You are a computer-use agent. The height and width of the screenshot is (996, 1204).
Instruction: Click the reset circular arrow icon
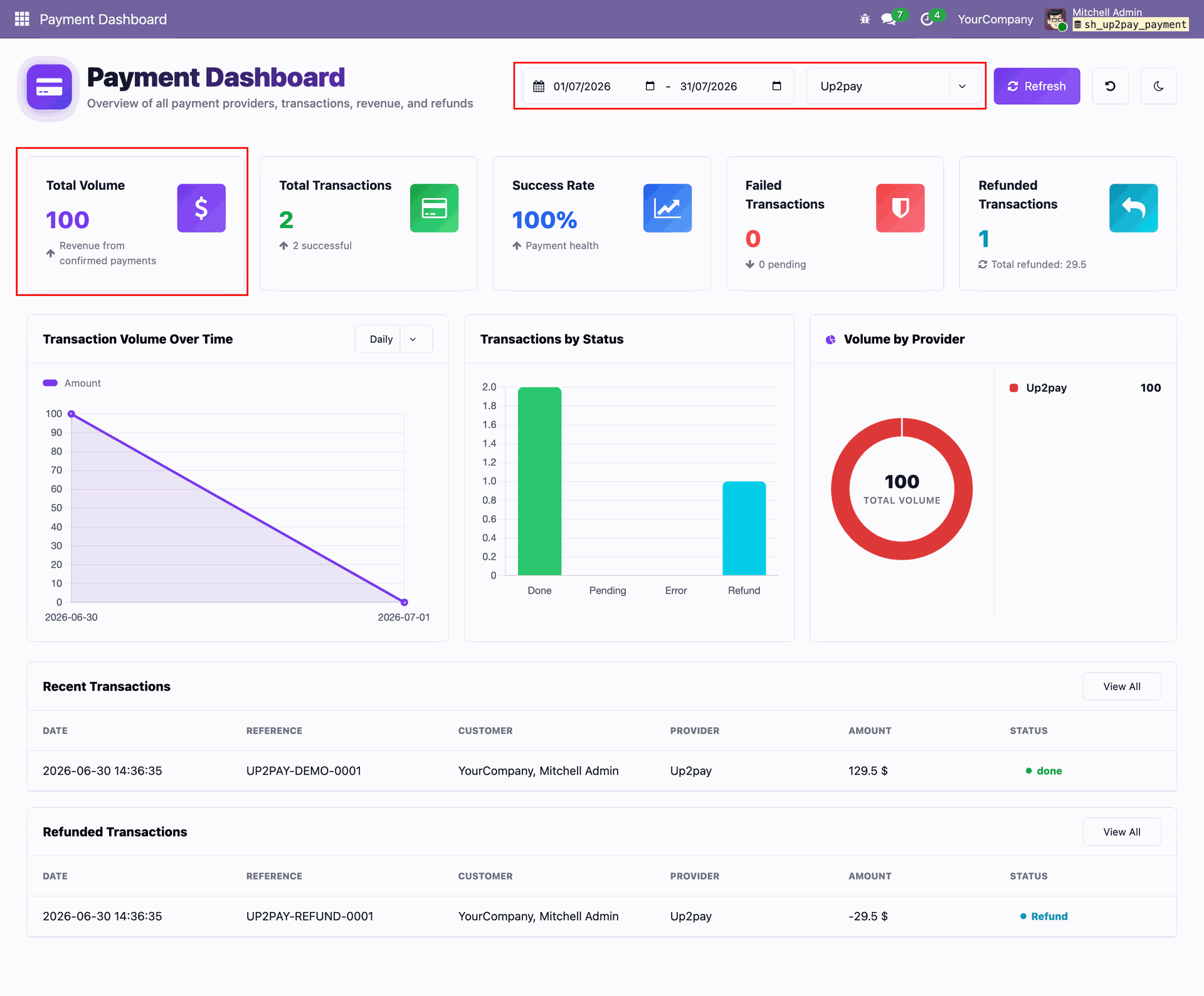click(1110, 86)
